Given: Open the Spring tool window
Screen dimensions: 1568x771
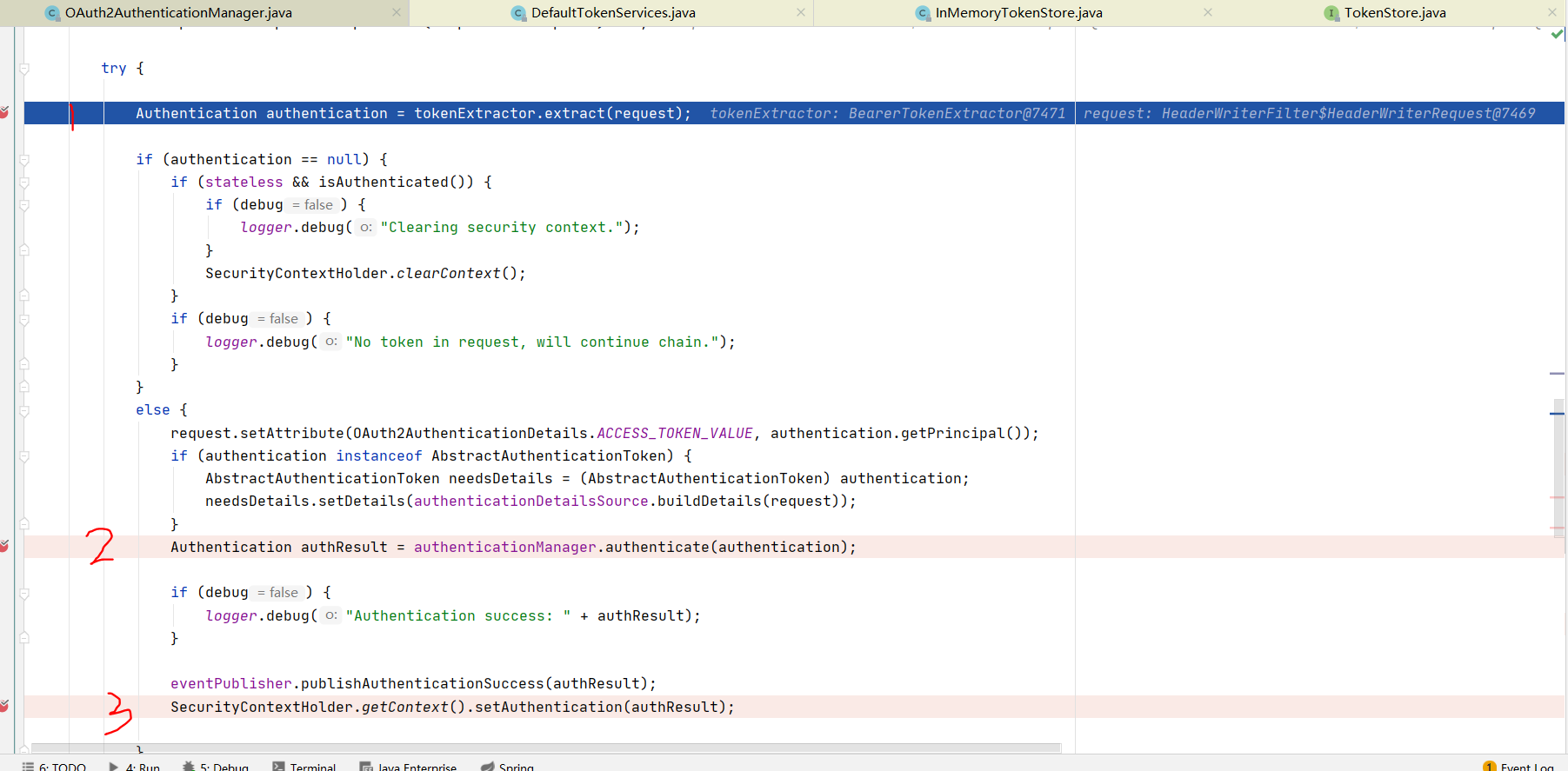Looking at the screenshot, I should coord(508,767).
